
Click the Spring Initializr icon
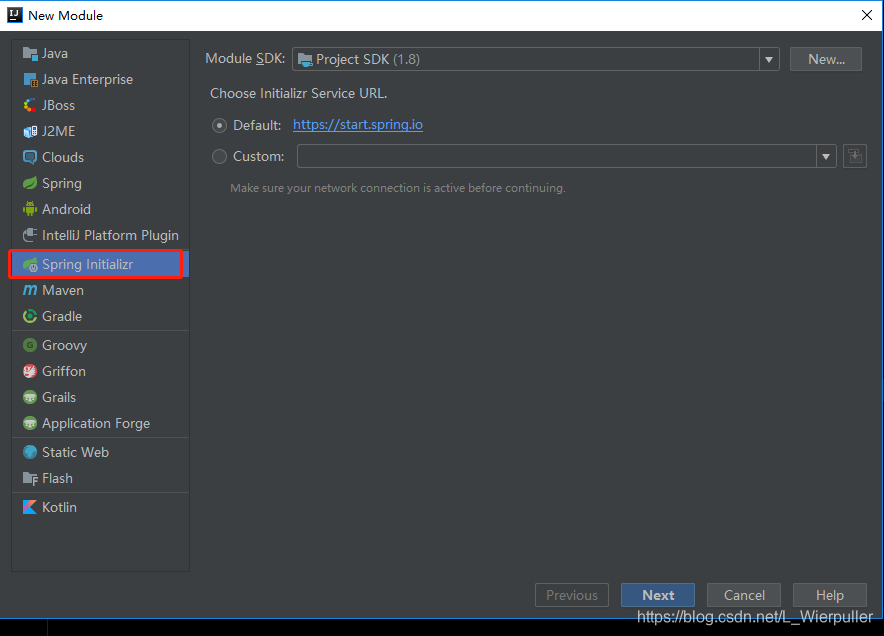pos(30,264)
